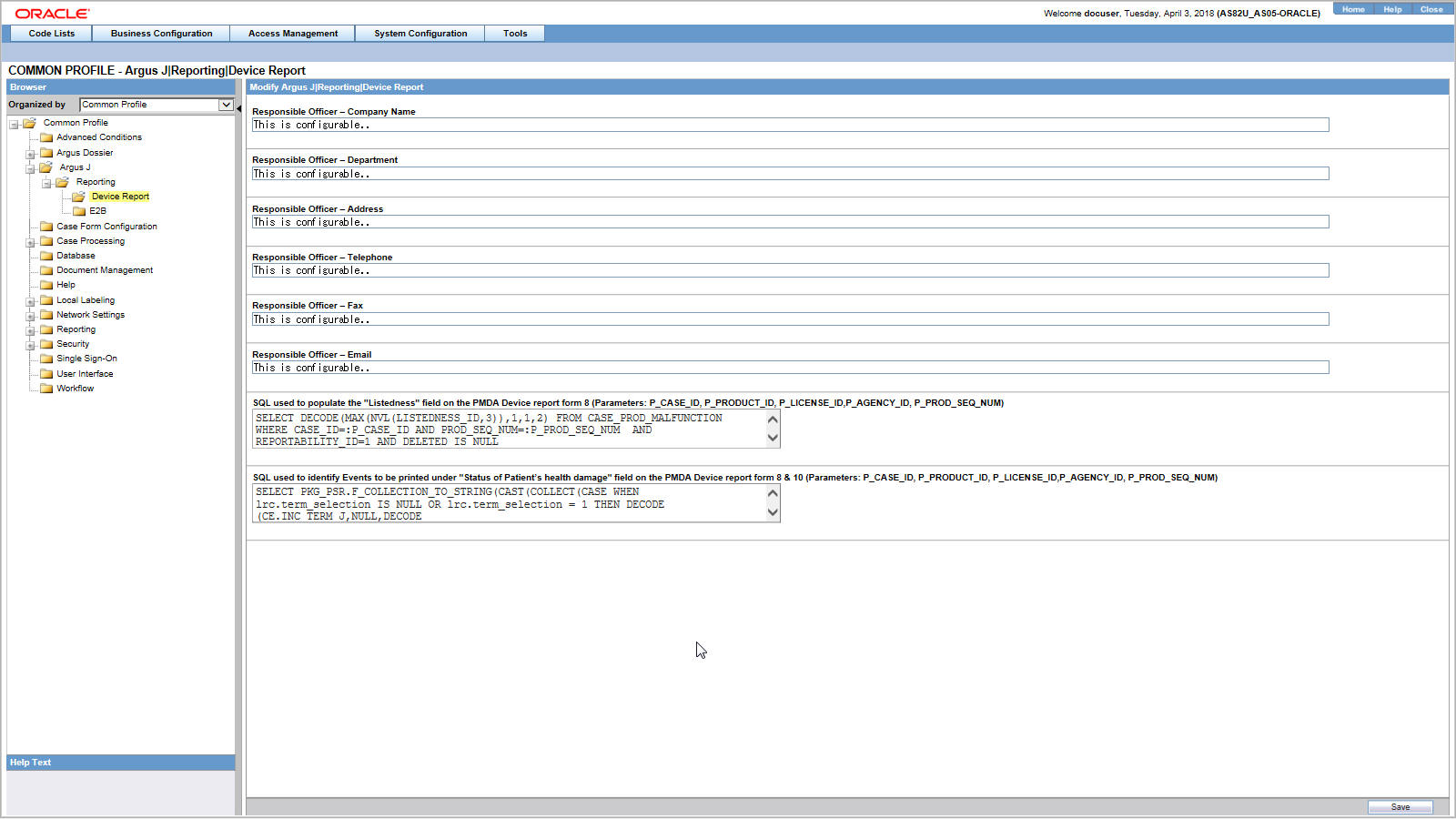Select E2B in the tree
Image resolution: width=1456 pixels, height=819 pixels.
(97, 211)
